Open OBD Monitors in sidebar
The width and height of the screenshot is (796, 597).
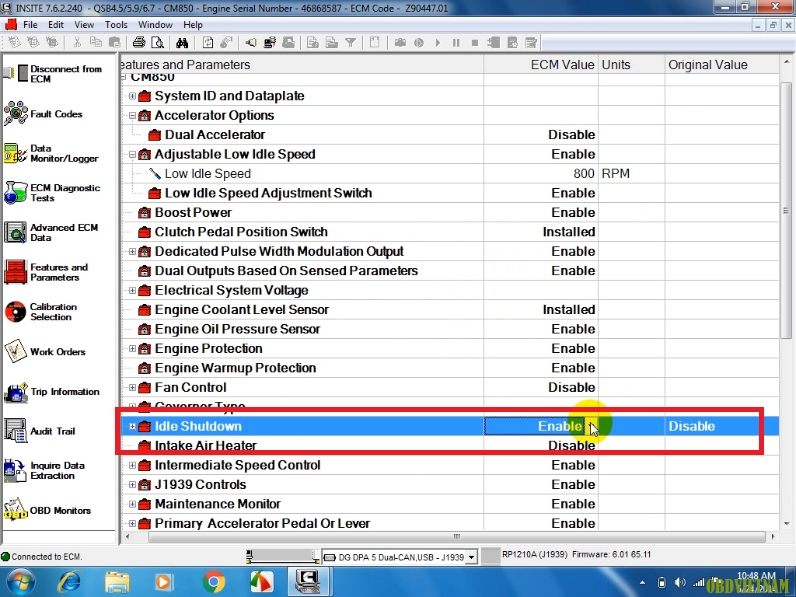tap(48, 510)
